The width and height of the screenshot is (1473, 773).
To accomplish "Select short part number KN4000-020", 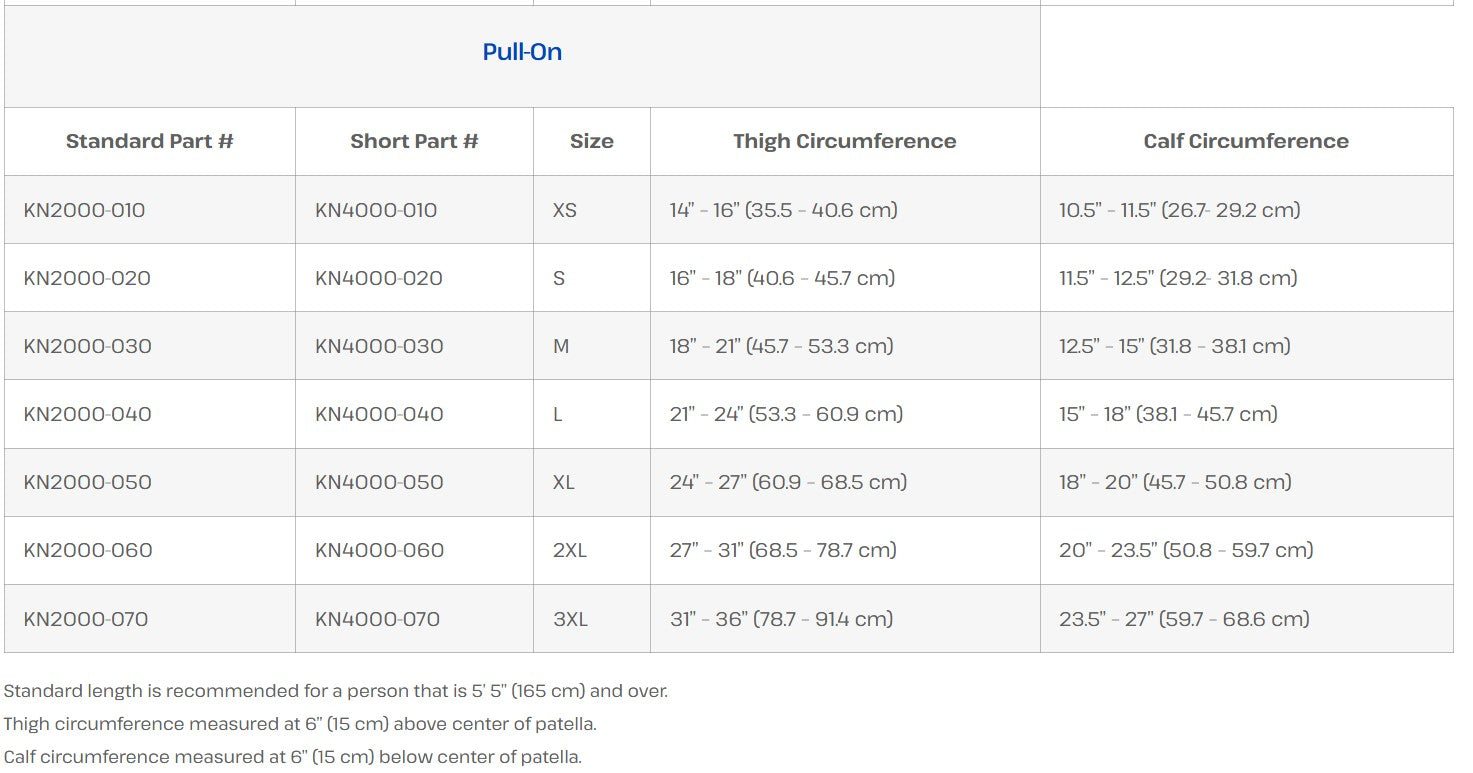I will coord(379,278).
